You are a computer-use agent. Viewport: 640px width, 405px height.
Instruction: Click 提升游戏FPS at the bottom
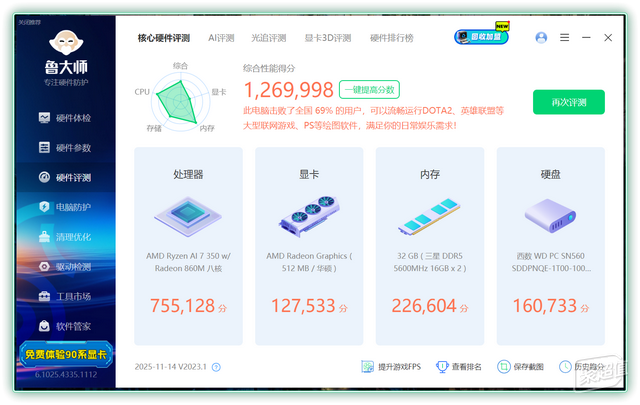click(x=393, y=367)
